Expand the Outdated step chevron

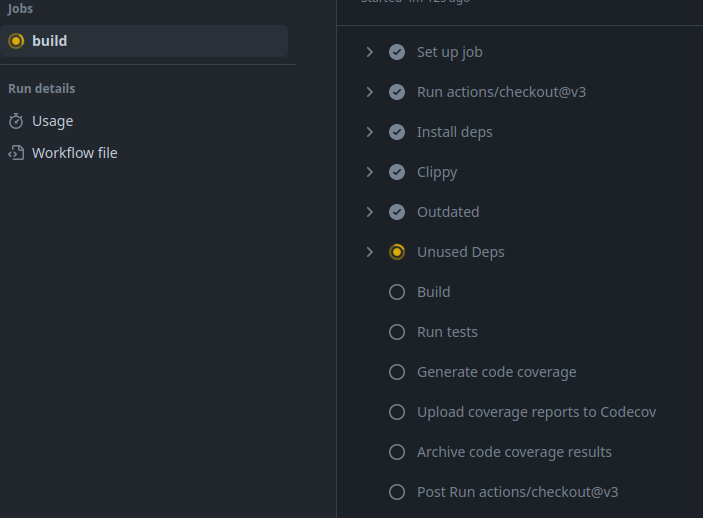click(369, 212)
